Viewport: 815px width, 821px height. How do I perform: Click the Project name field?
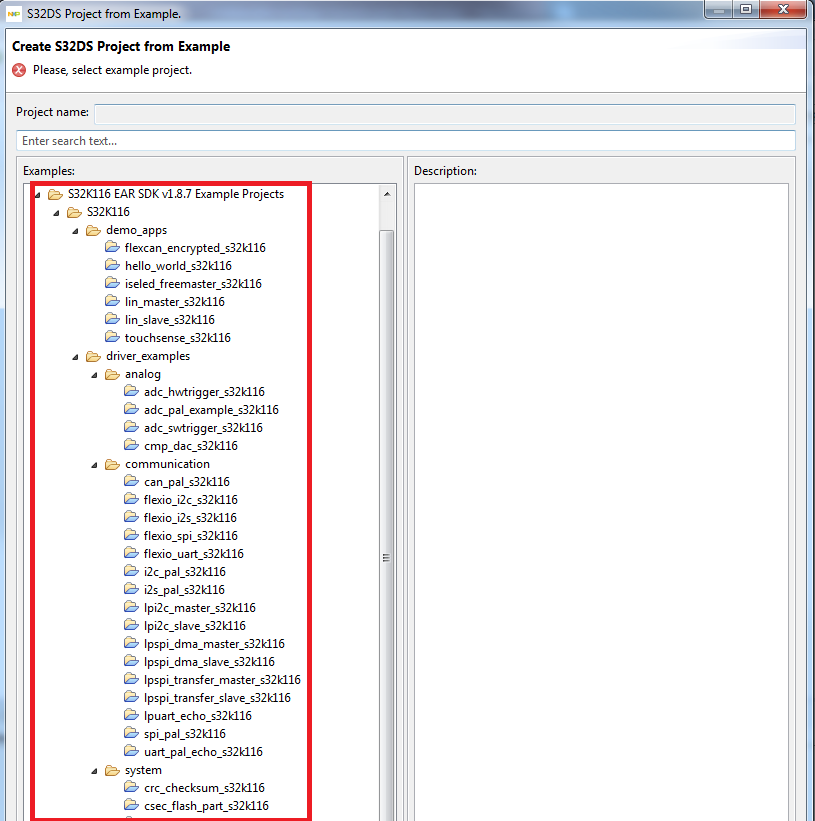click(x=444, y=114)
